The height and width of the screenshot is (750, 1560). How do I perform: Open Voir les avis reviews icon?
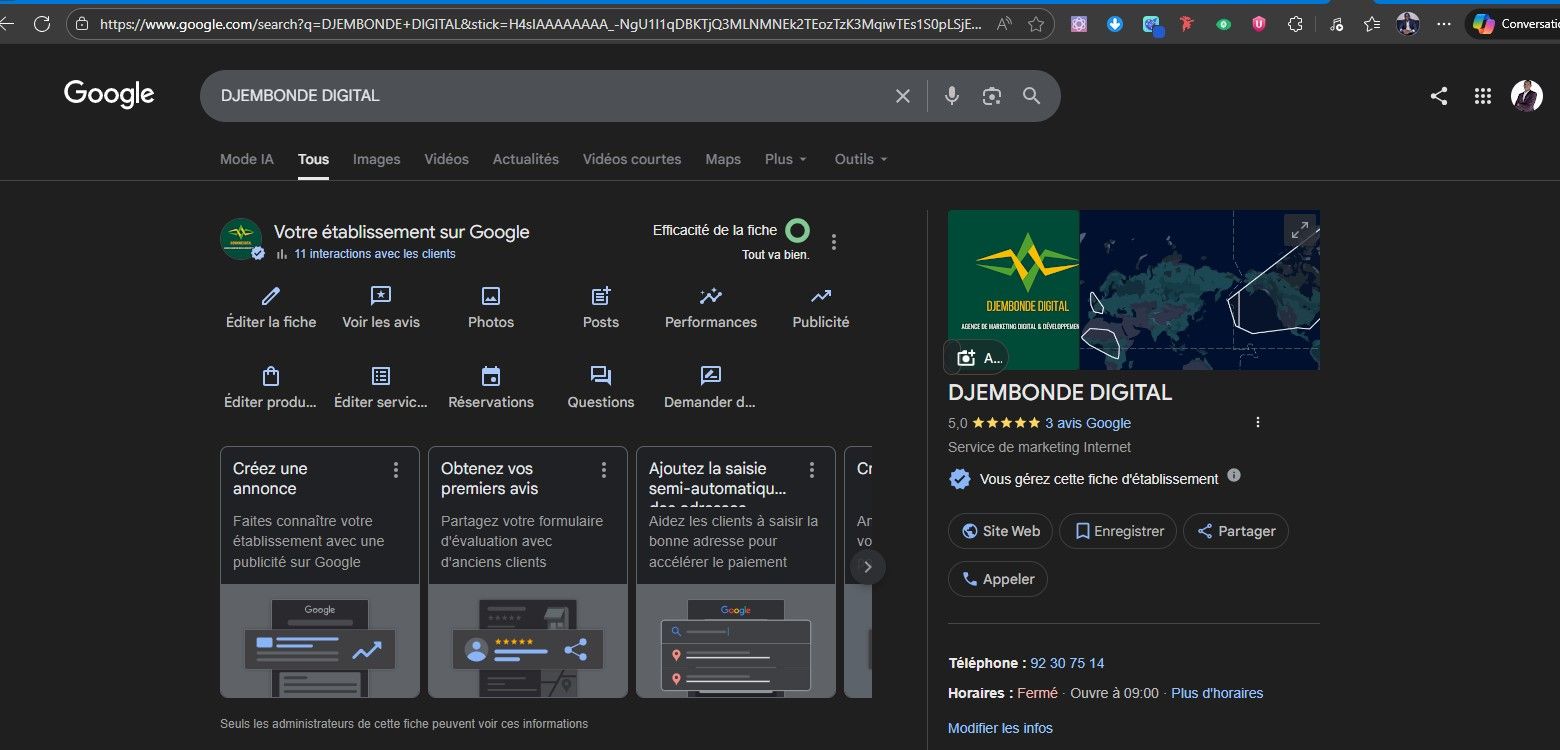(381, 296)
